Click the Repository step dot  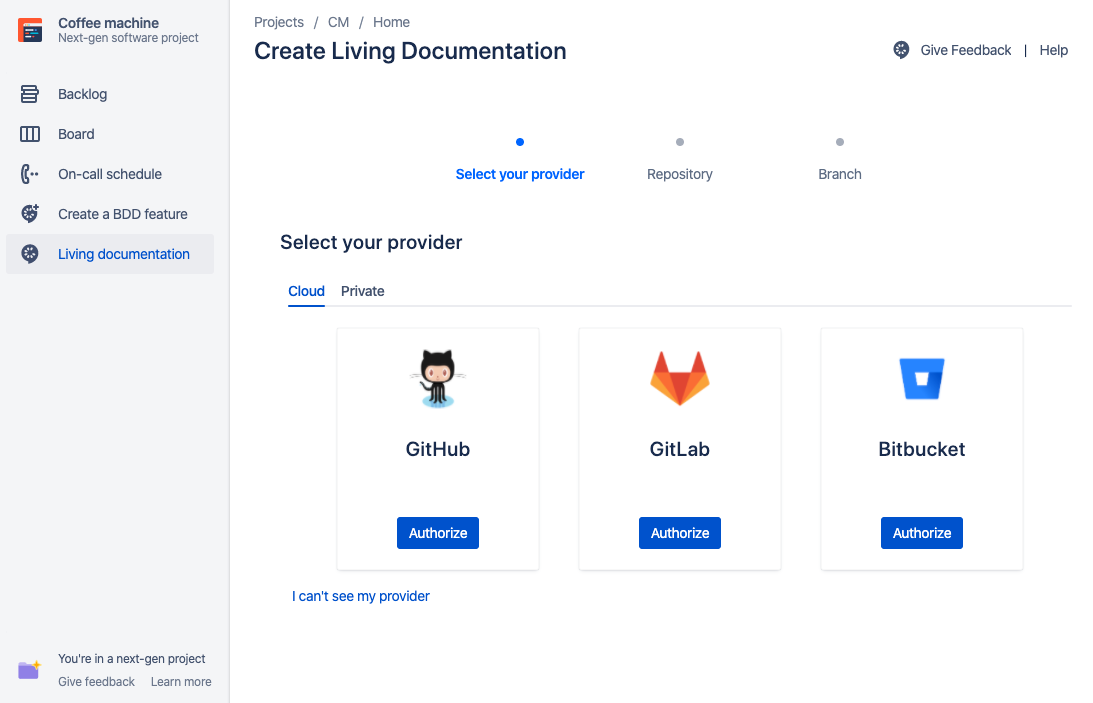680,142
